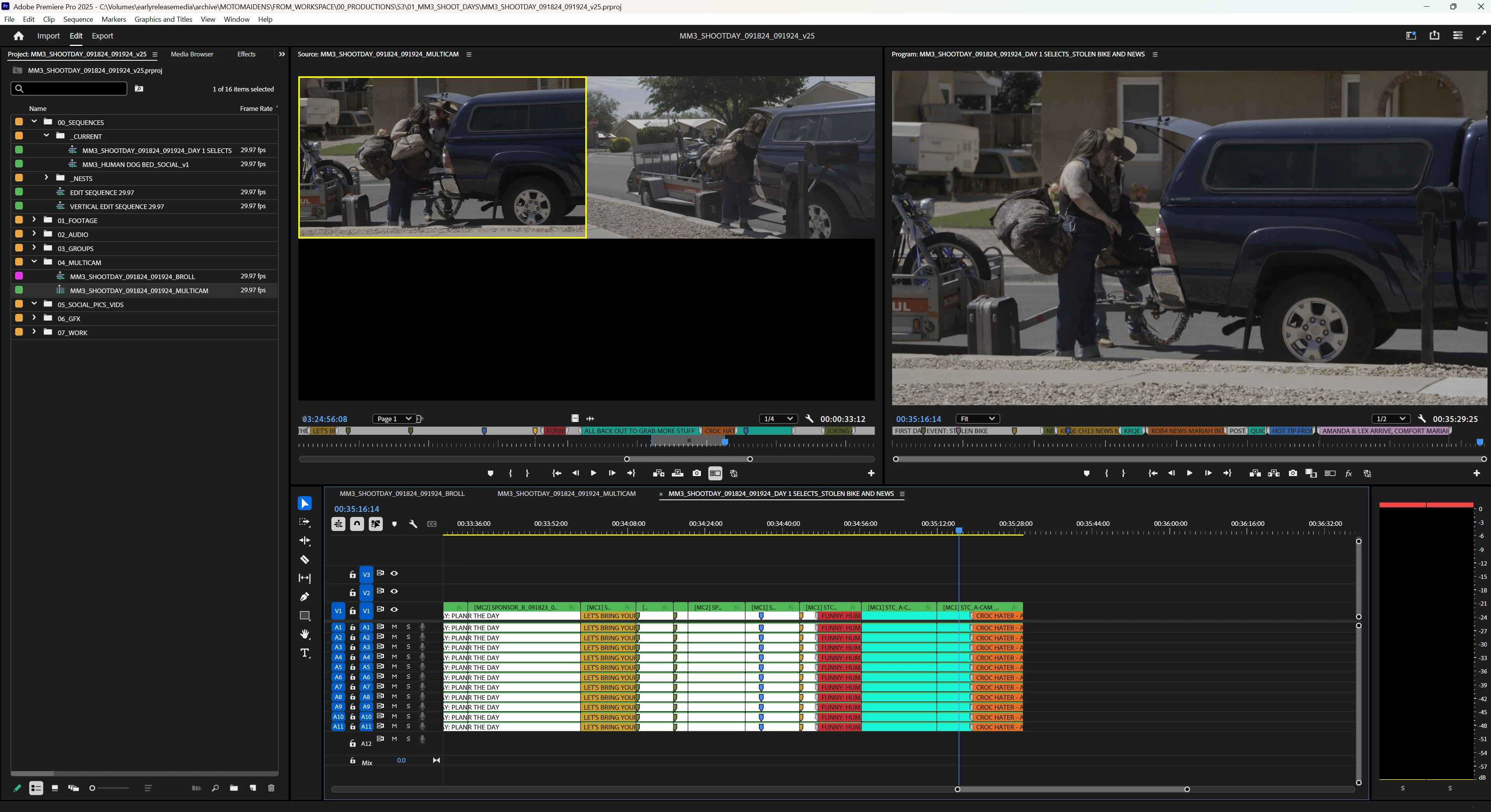The image size is (1491, 812).
Task: Click Export Frame camera icon in Program monitor
Action: (1292, 473)
